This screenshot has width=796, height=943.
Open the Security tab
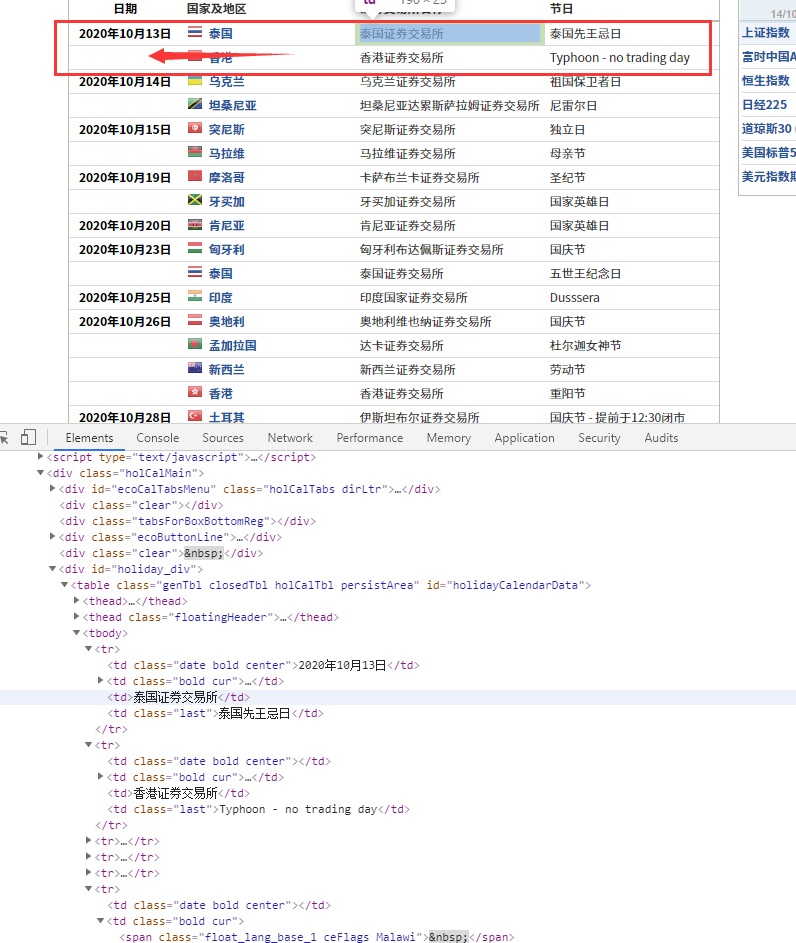599,438
